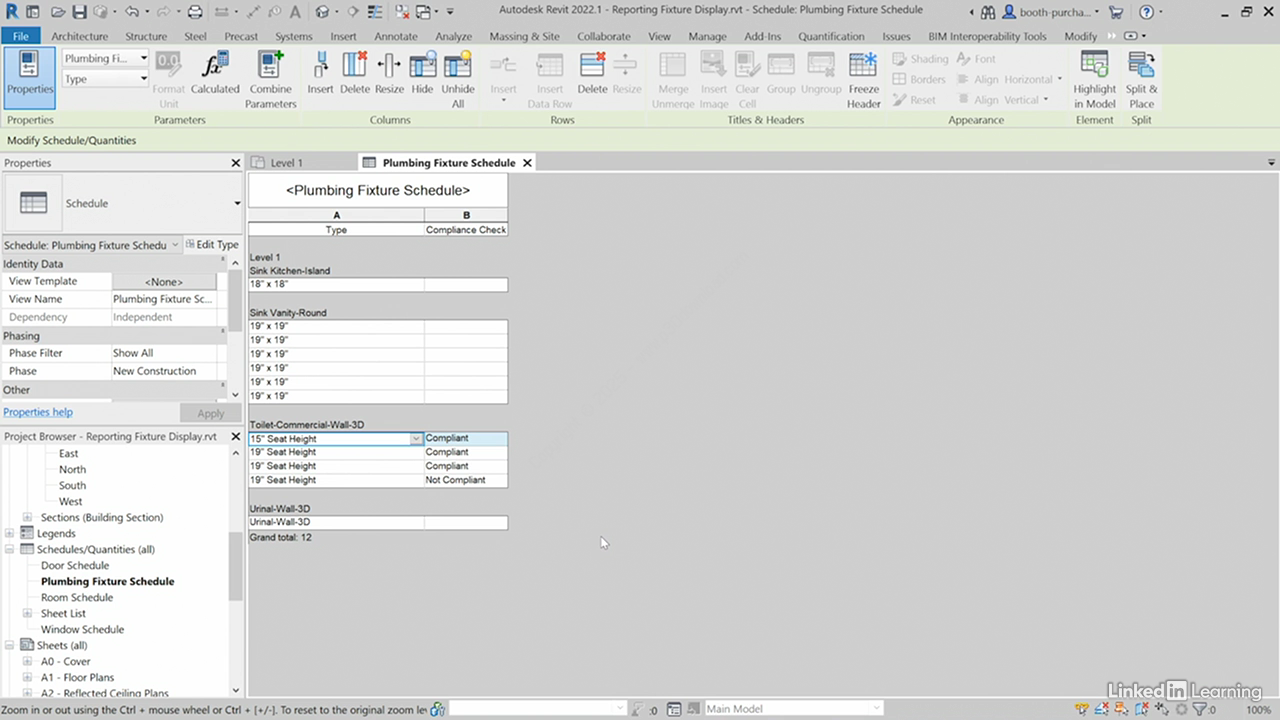Click the Properties help link
The height and width of the screenshot is (720, 1280).
click(38, 412)
